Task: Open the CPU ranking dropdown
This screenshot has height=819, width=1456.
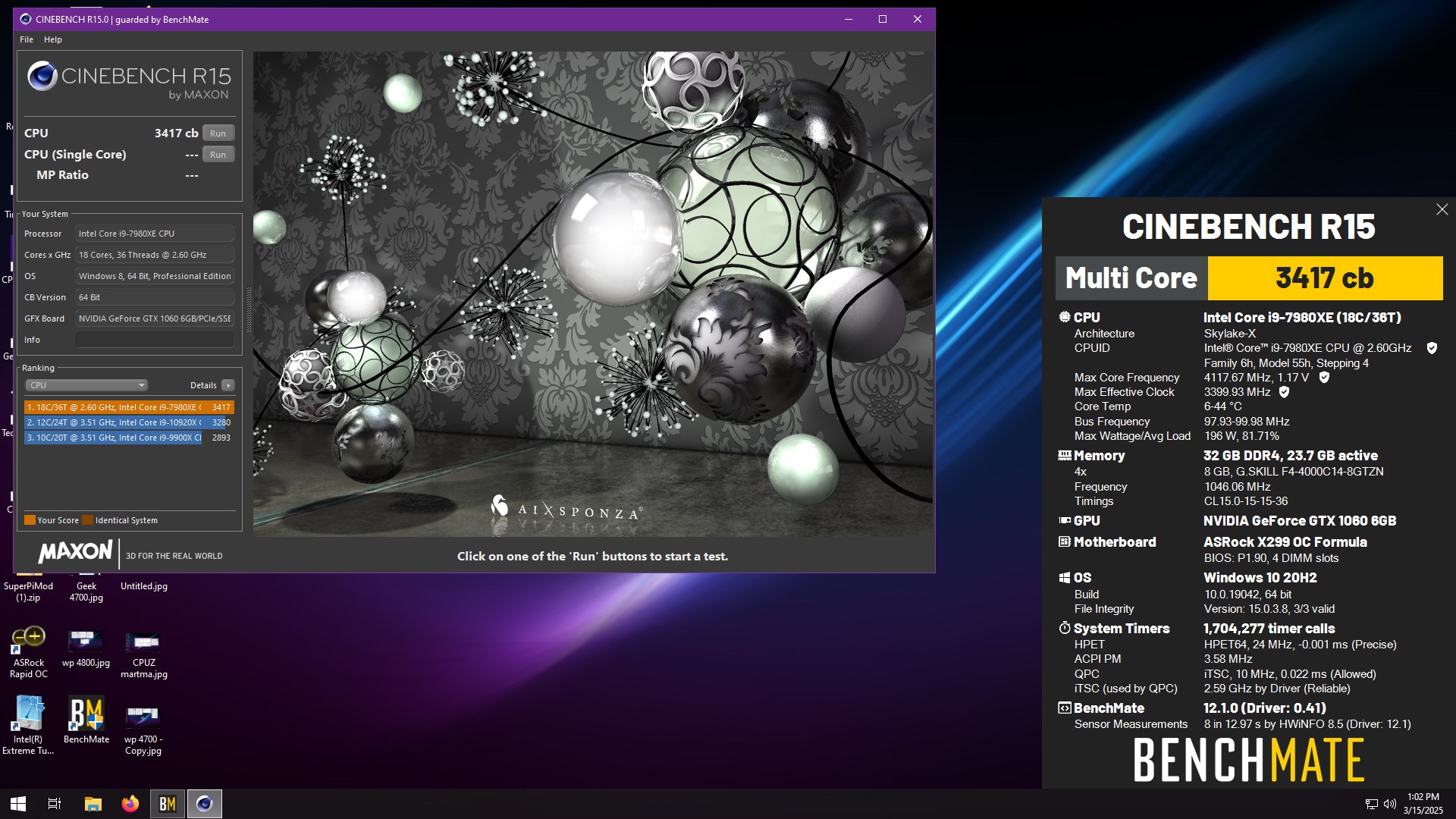Action: (86, 385)
